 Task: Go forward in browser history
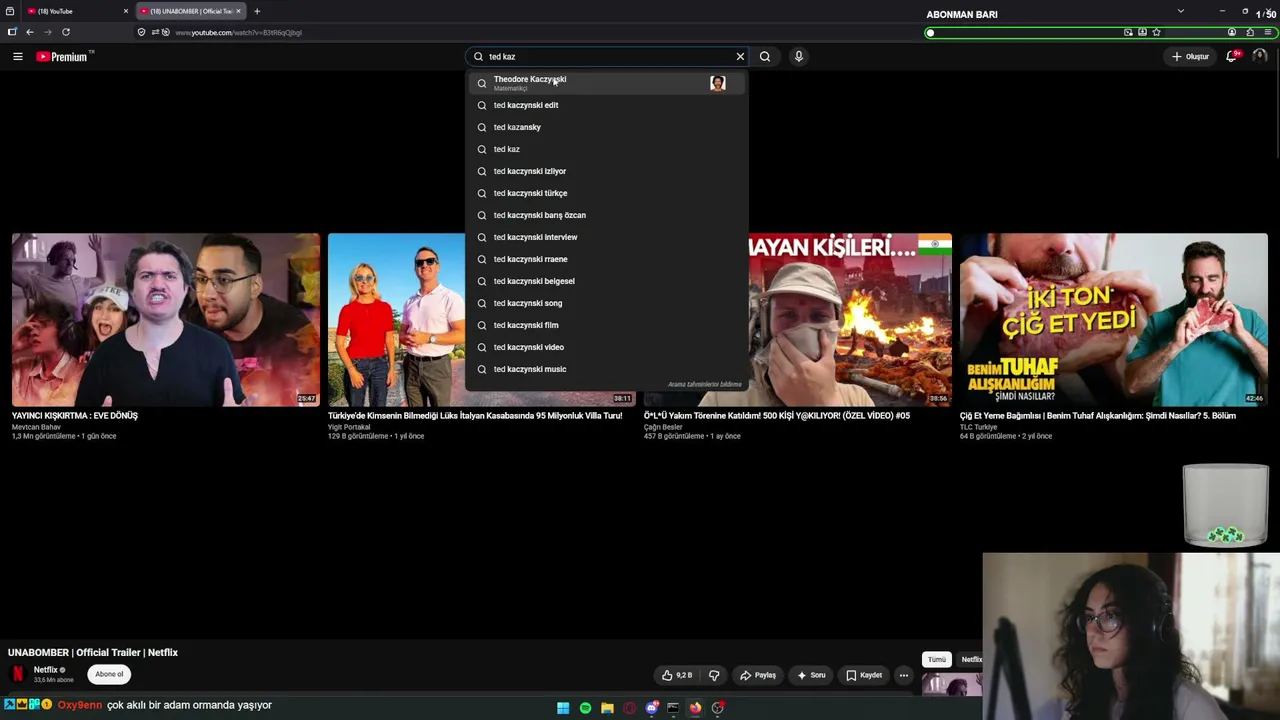[47, 32]
